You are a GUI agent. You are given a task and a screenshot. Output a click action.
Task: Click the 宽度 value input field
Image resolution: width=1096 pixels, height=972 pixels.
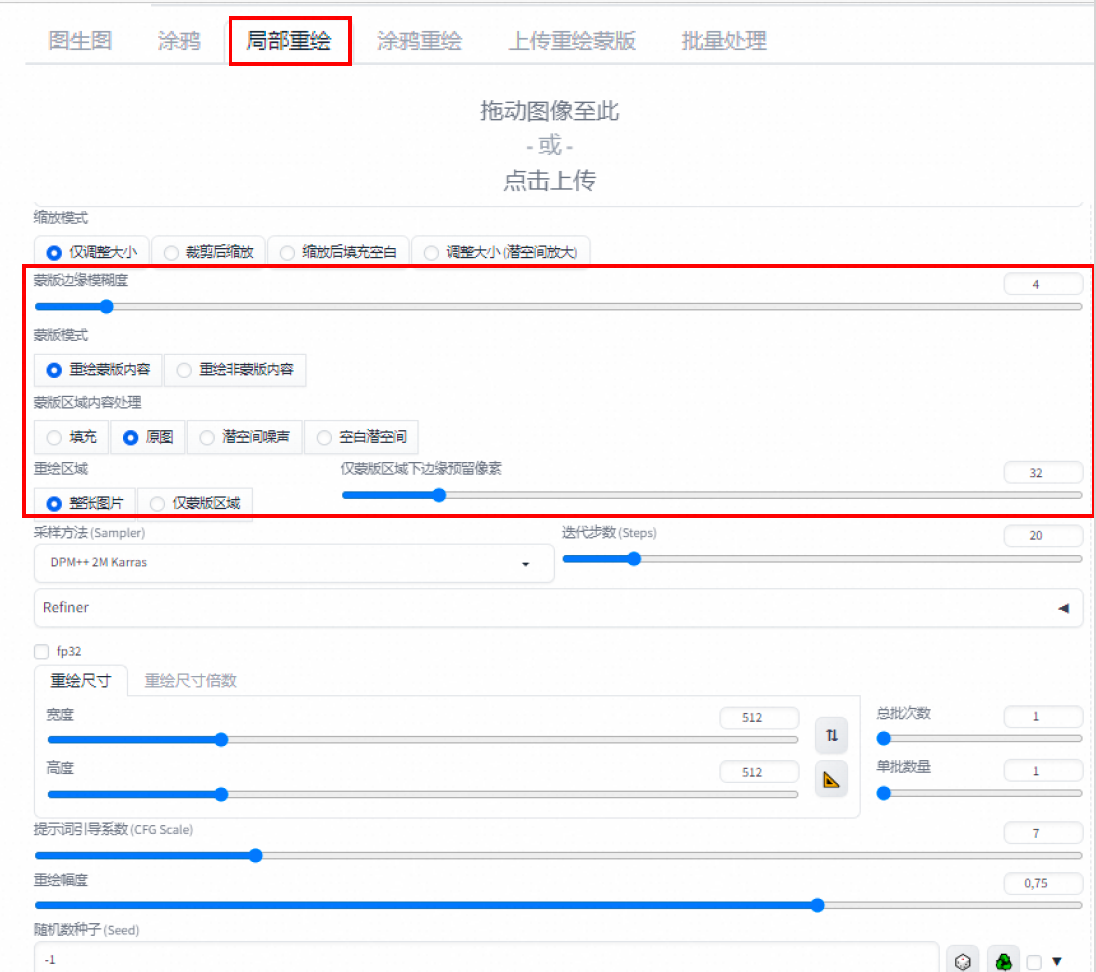[758, 718]
